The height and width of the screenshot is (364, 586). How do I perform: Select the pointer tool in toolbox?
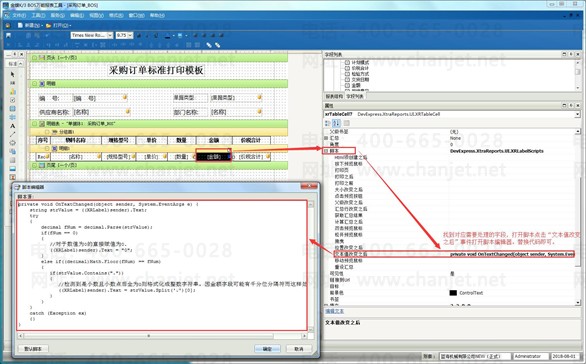point(12,74)
